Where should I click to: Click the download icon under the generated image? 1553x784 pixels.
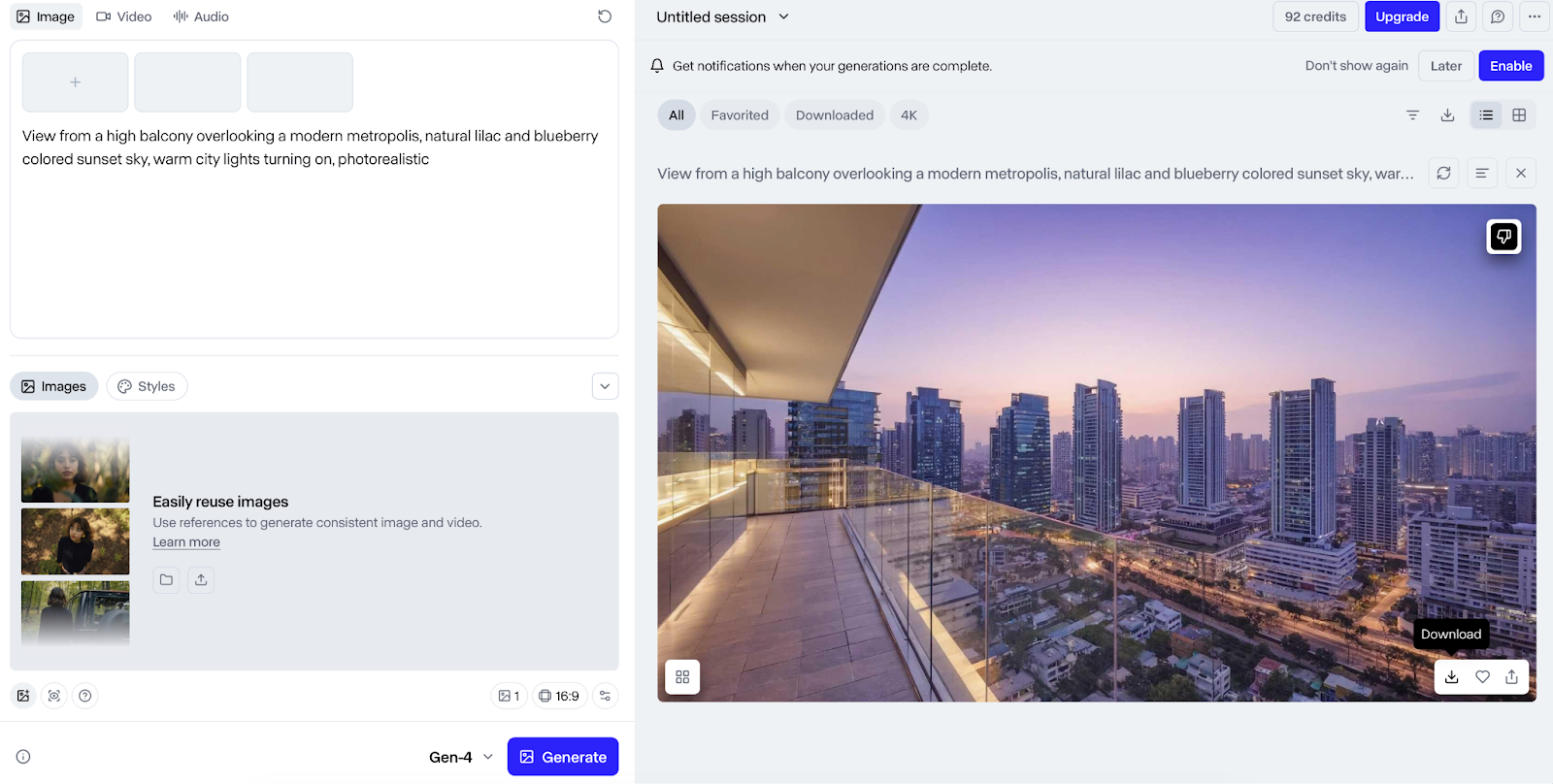(x=1451, y=677)
